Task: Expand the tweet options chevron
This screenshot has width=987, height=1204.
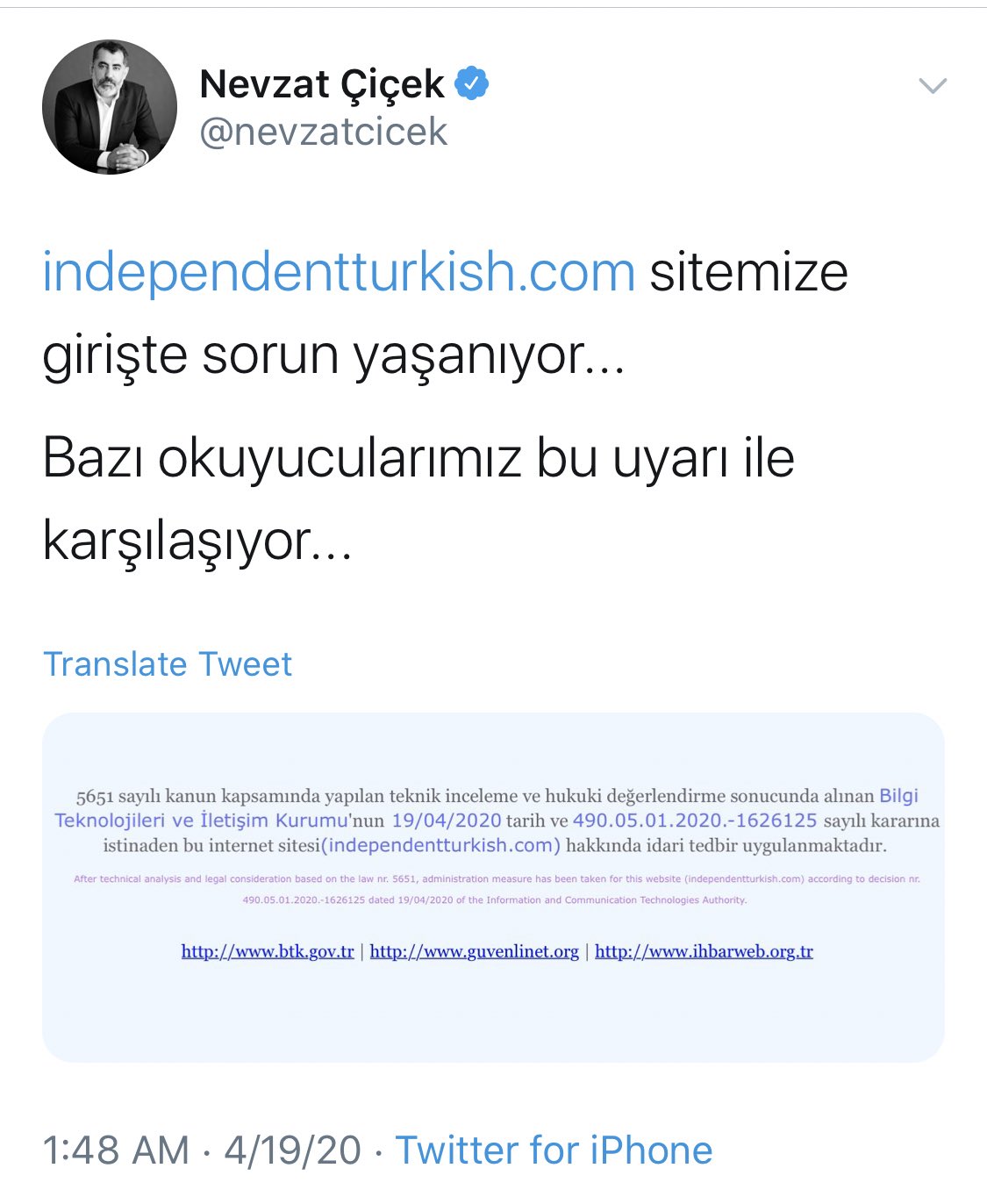Action: click(x=932, y=85)
